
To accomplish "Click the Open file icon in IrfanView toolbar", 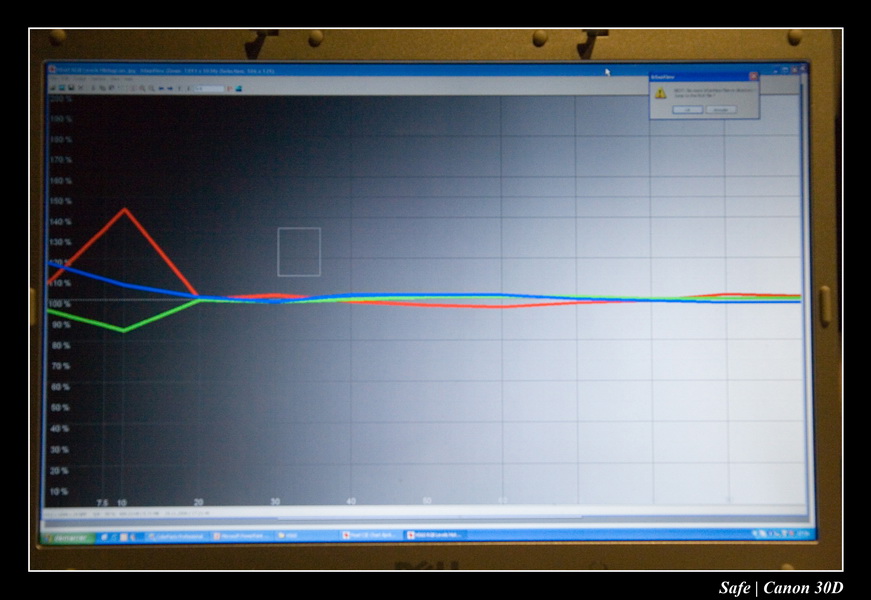I will (53, 88).
